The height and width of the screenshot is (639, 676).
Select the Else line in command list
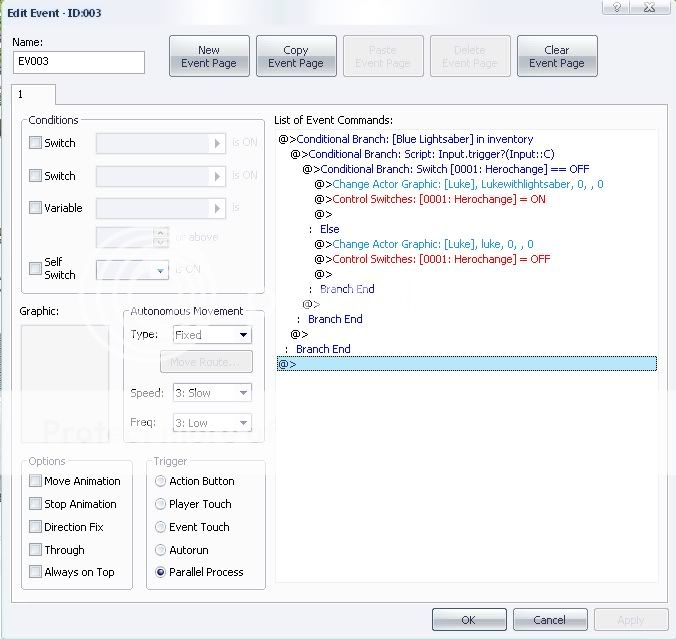tap(329, 229)
